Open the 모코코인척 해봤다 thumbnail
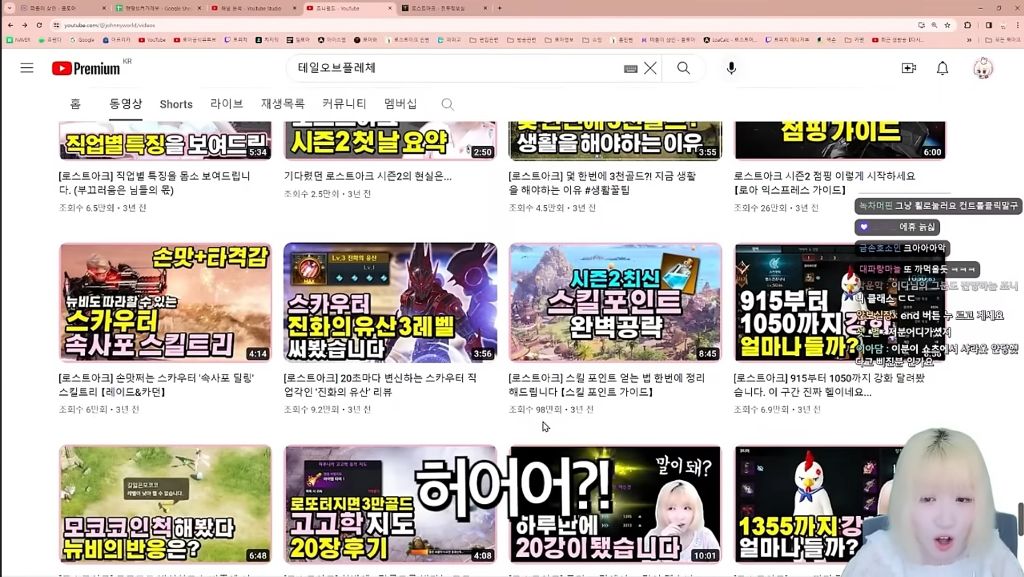Viewport: 1024px width, 577px height. 165,504
